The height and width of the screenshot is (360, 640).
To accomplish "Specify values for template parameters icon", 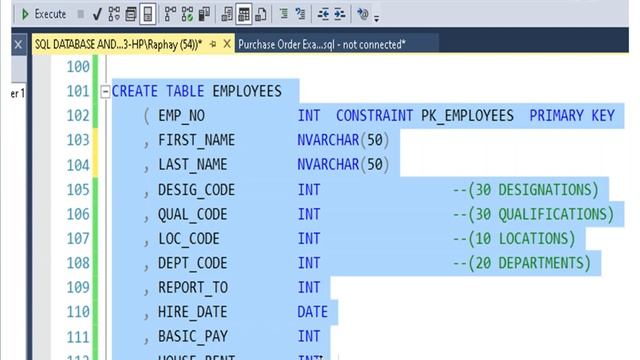I will pyautogui.click(x=362, y=14).
